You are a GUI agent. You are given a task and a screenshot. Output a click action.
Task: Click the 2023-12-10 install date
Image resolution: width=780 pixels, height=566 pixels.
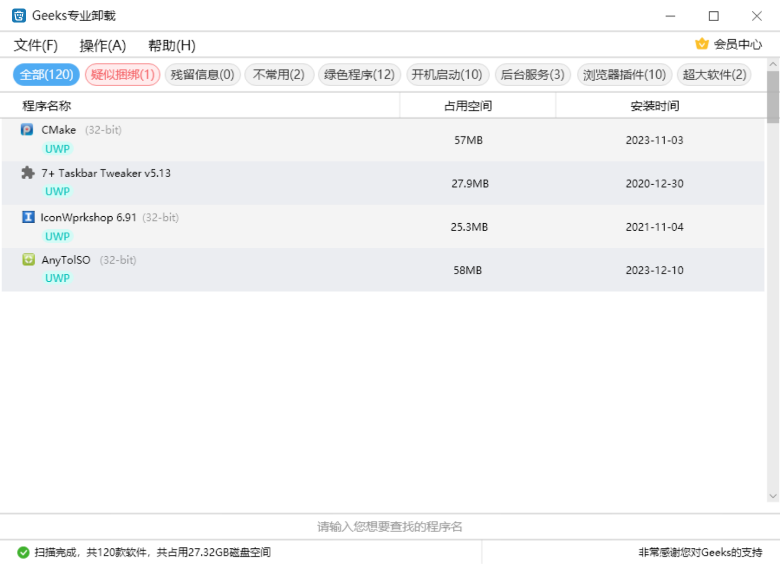tap(654, 270)
